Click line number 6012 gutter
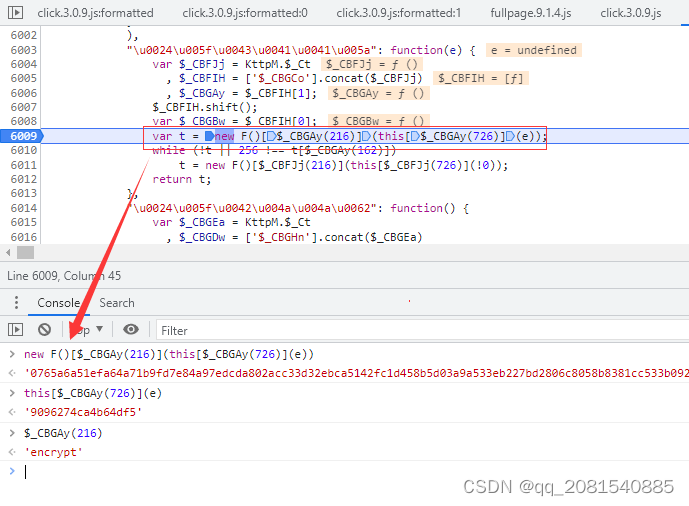This screenshot has height=506, width=689. click(x=24, y=179)
